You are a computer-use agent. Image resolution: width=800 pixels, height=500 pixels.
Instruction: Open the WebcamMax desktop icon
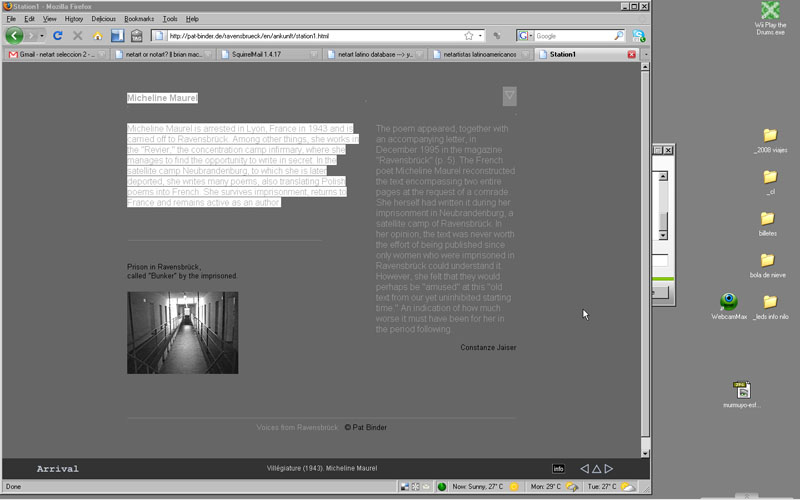coord(729,304)
